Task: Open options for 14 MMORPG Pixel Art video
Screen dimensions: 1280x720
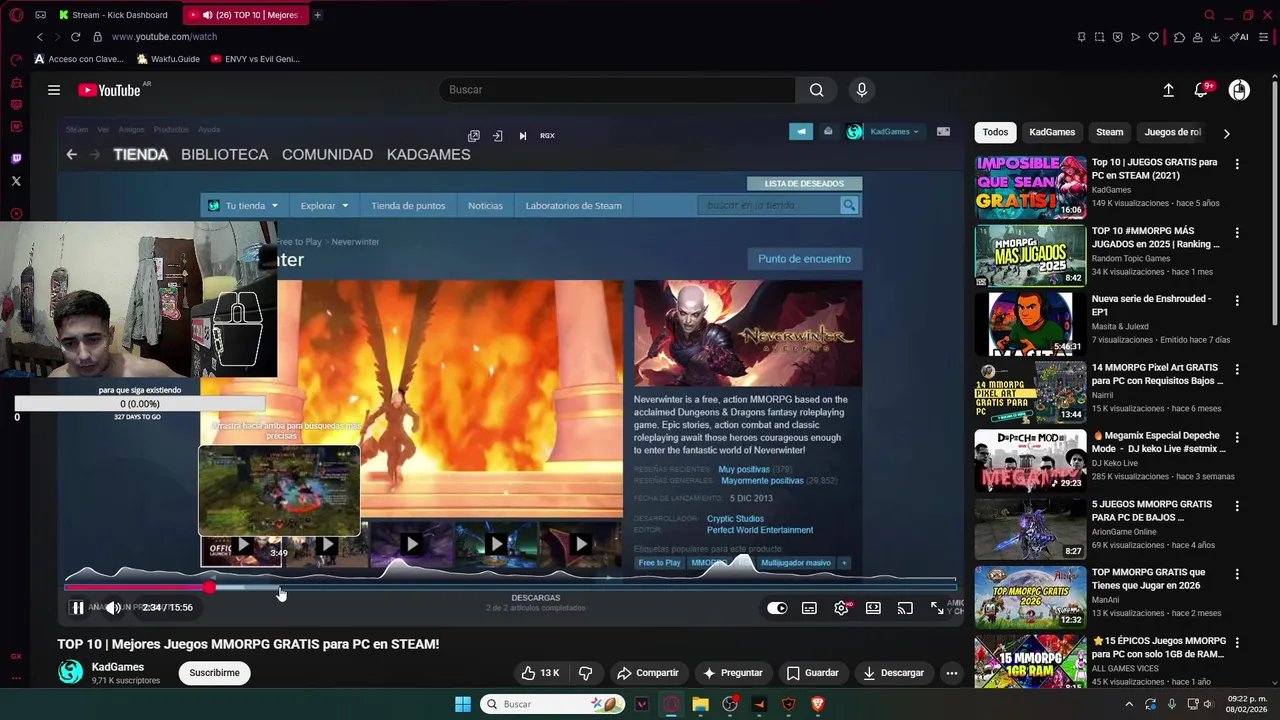Action: (x=1237, y=369)
